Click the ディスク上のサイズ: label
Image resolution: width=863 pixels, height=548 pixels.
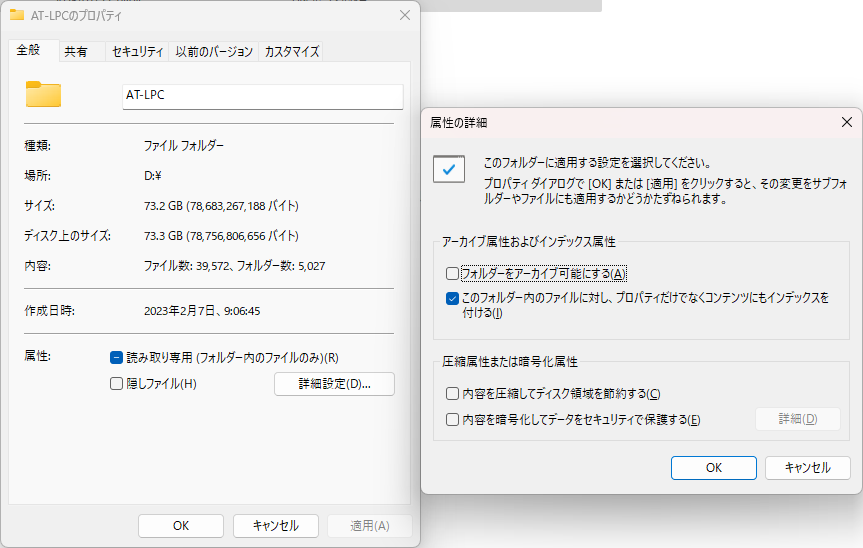[68, 236]
